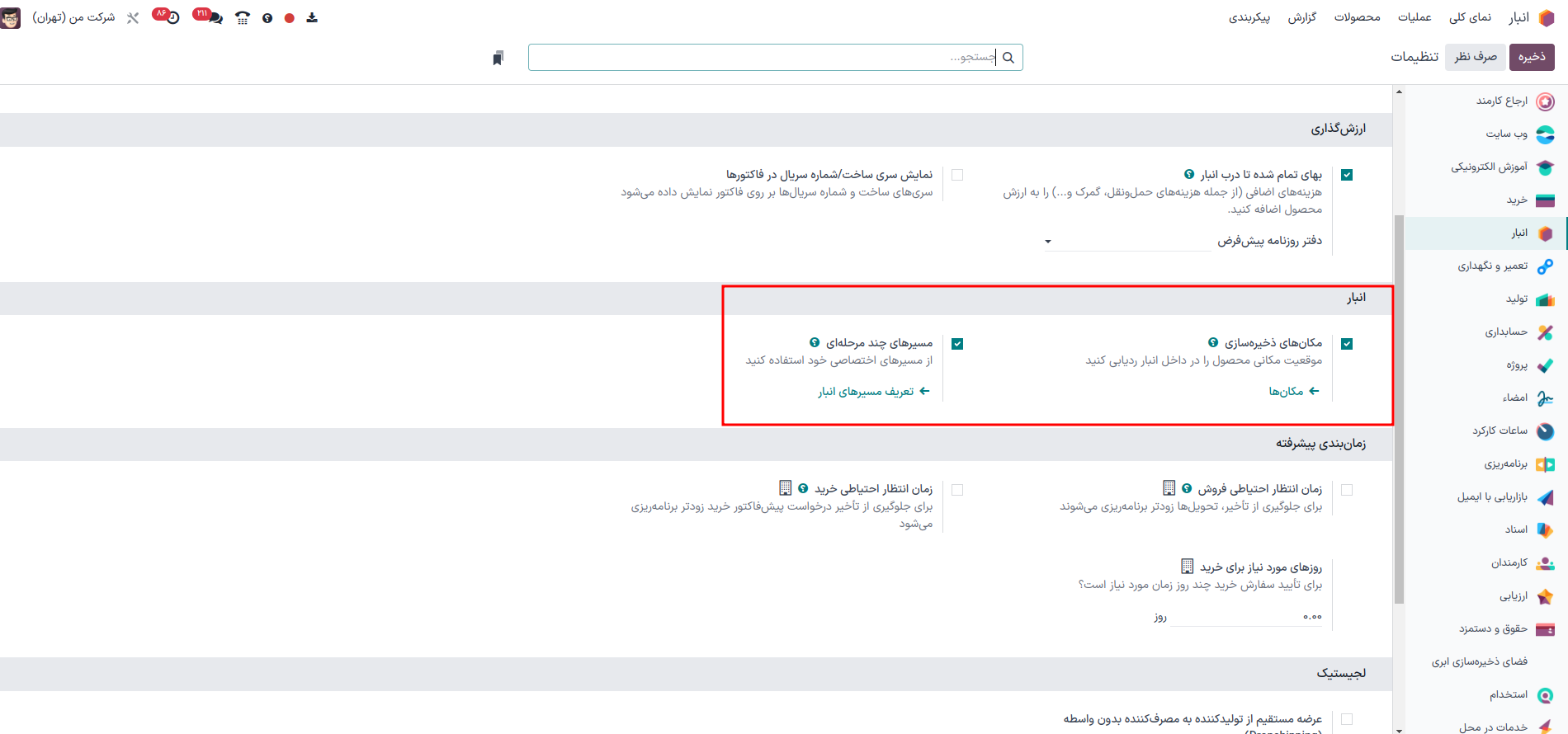The image size is (1568, 734).
Task: Open the عملیات menu
Action: click(1414, 17)
